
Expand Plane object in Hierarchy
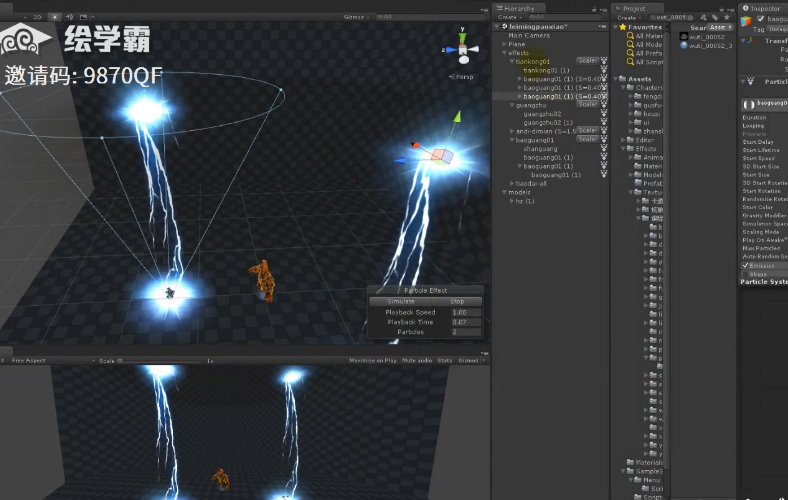pos(505,44)
